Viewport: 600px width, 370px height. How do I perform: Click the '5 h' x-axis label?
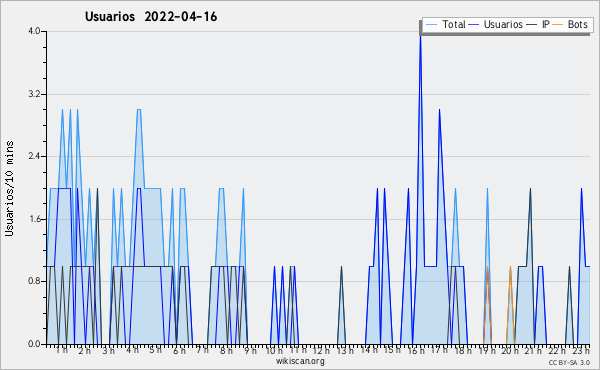[x=155, y=350]
